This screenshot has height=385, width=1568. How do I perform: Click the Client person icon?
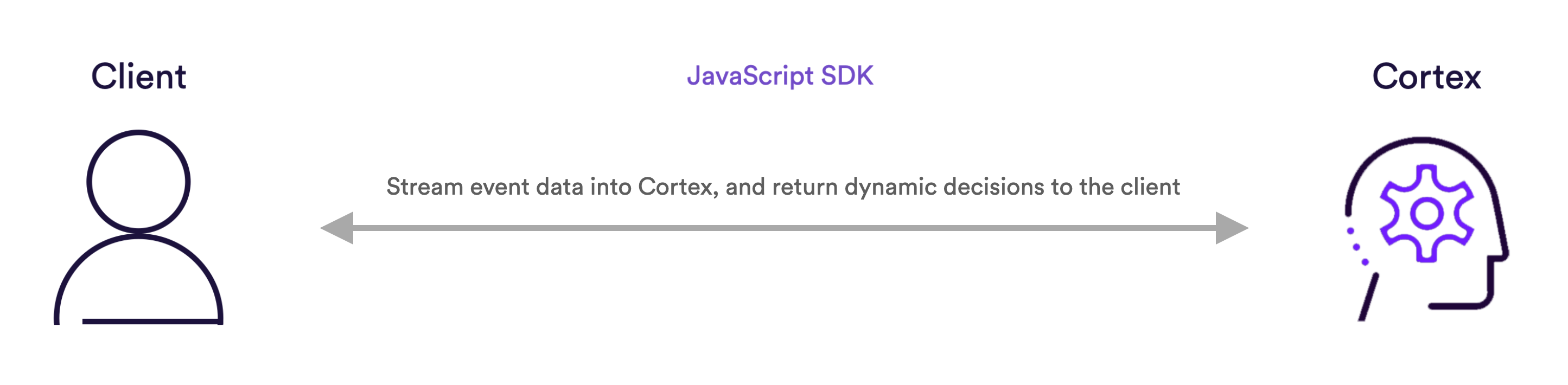coord(139,227)
